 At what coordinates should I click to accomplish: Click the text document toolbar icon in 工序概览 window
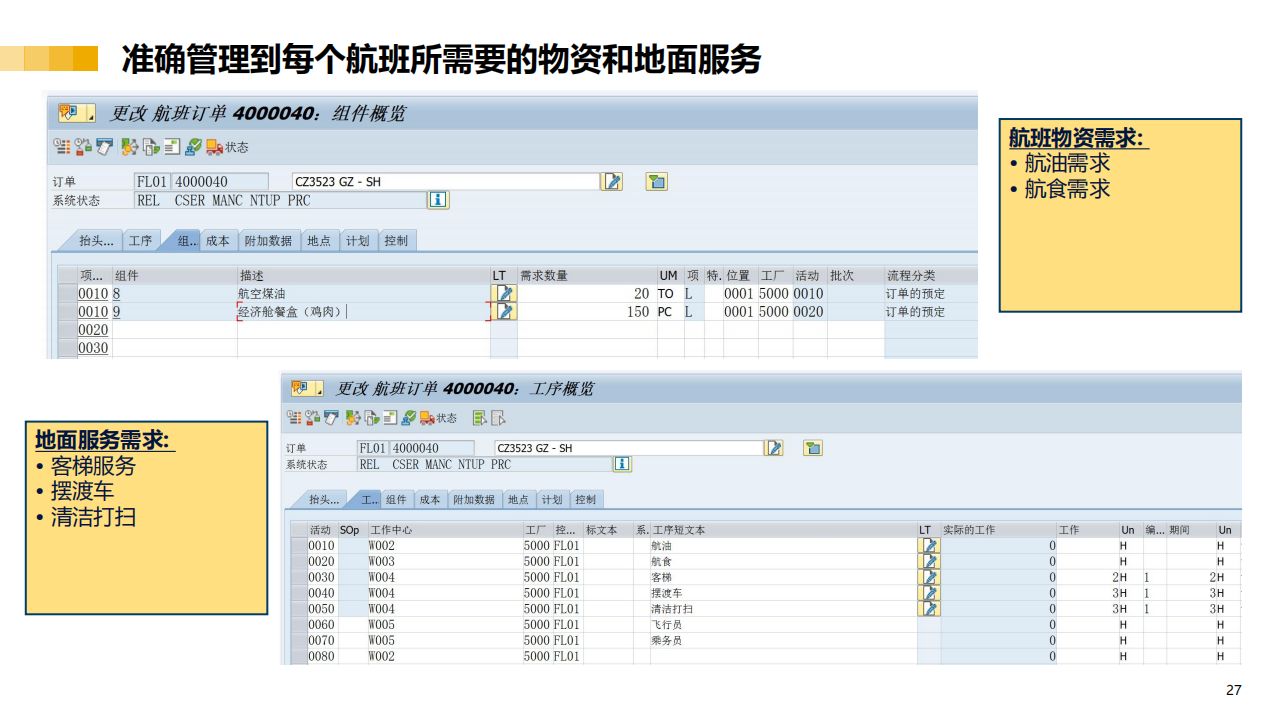(x=389, y=418)
